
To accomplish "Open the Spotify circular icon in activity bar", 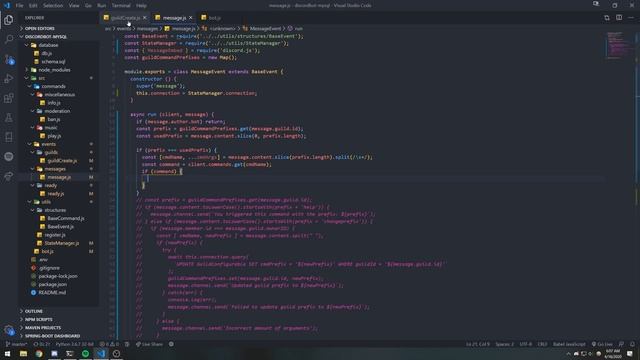I will tap(9, 157).
